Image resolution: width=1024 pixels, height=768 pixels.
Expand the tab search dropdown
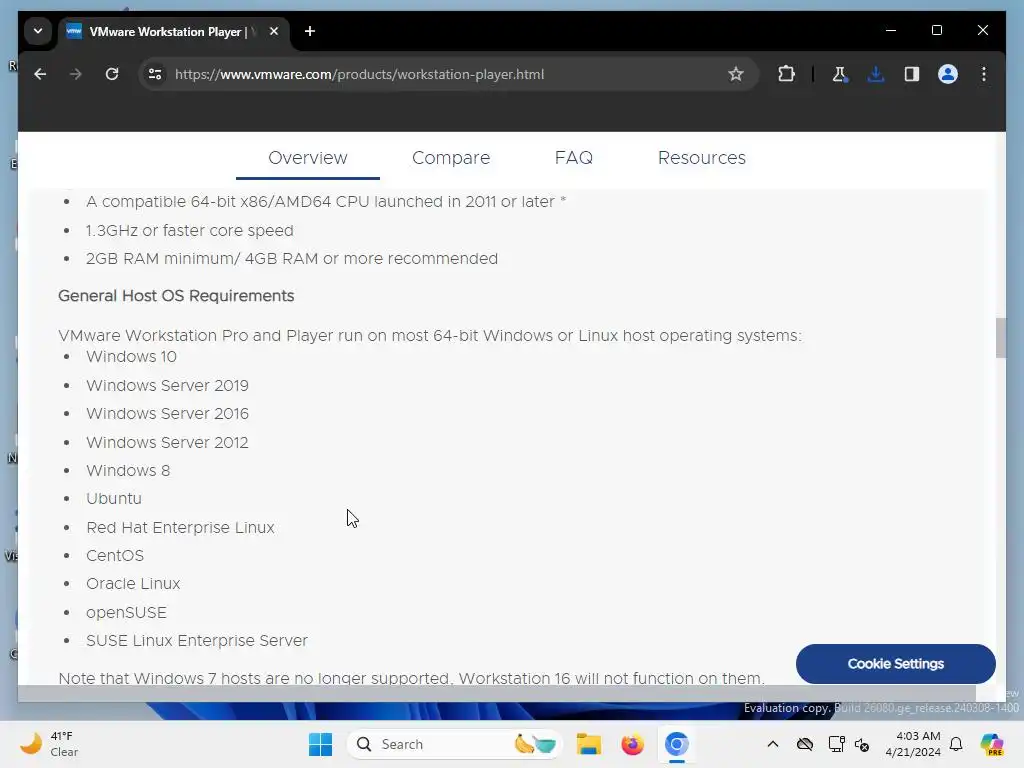point(38,31)
